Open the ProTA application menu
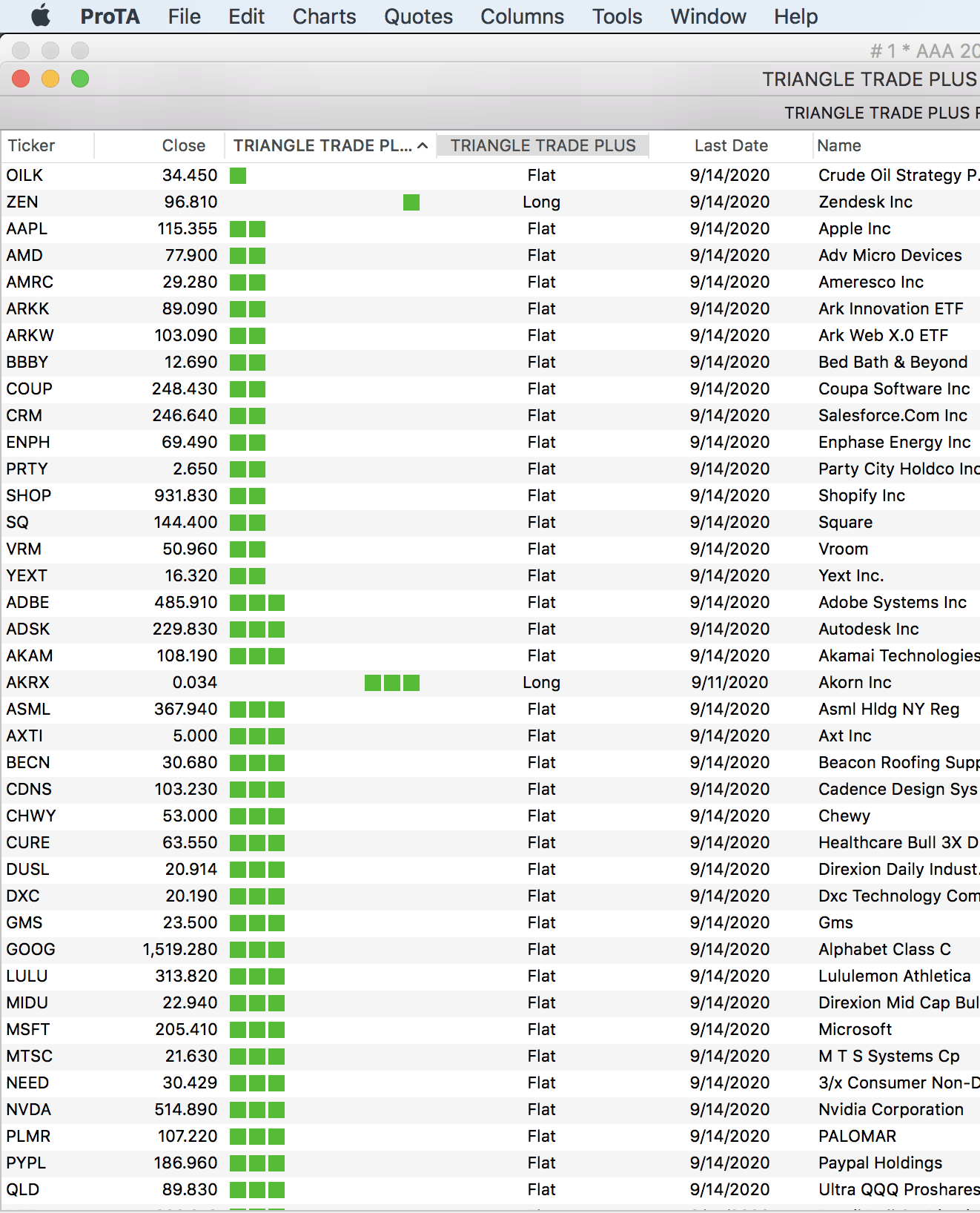The width and height of the screenshot is (980, 1213). click(110, 16)
